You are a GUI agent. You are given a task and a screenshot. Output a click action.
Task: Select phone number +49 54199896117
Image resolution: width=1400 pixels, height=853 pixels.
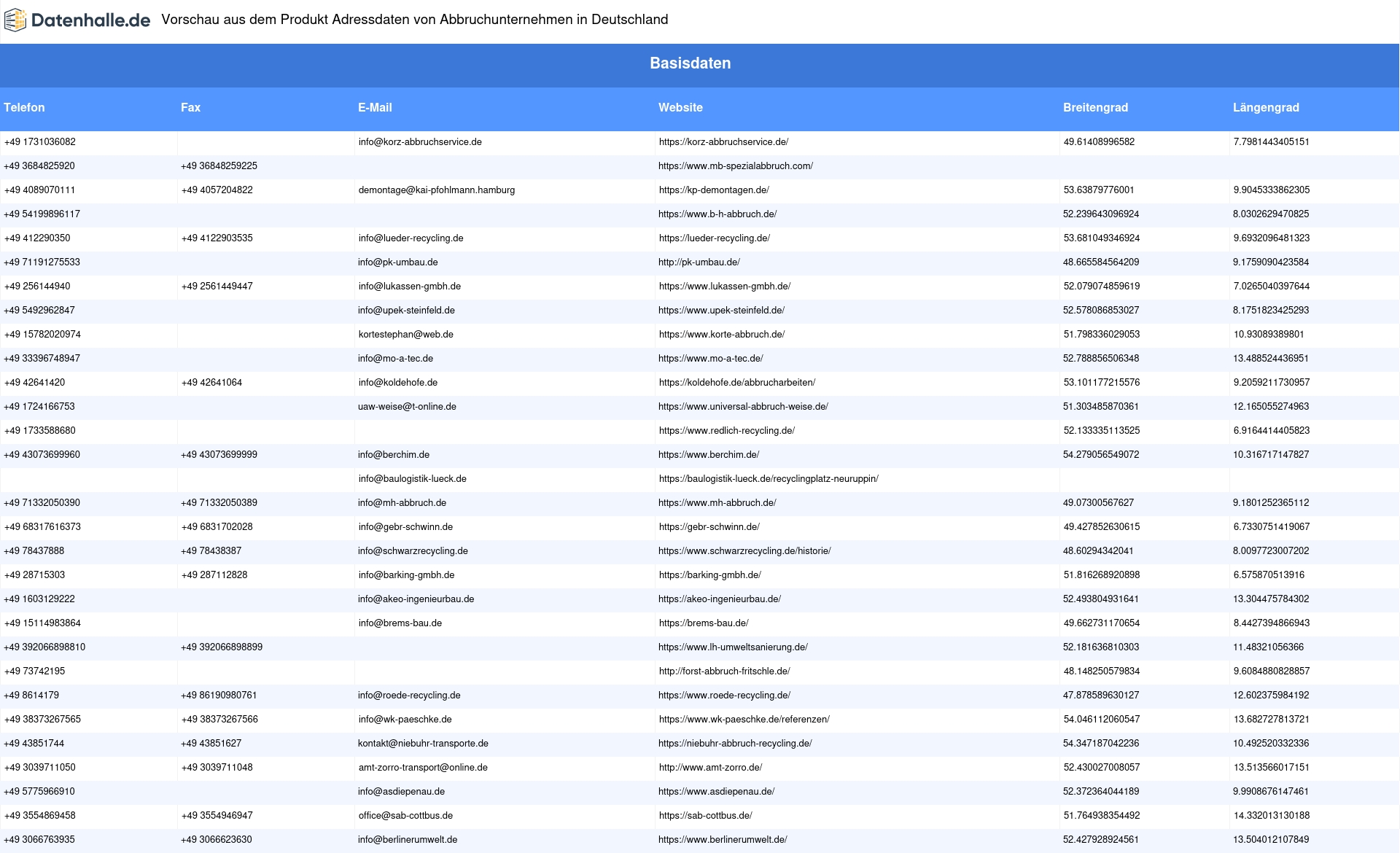tap(42, 214)
